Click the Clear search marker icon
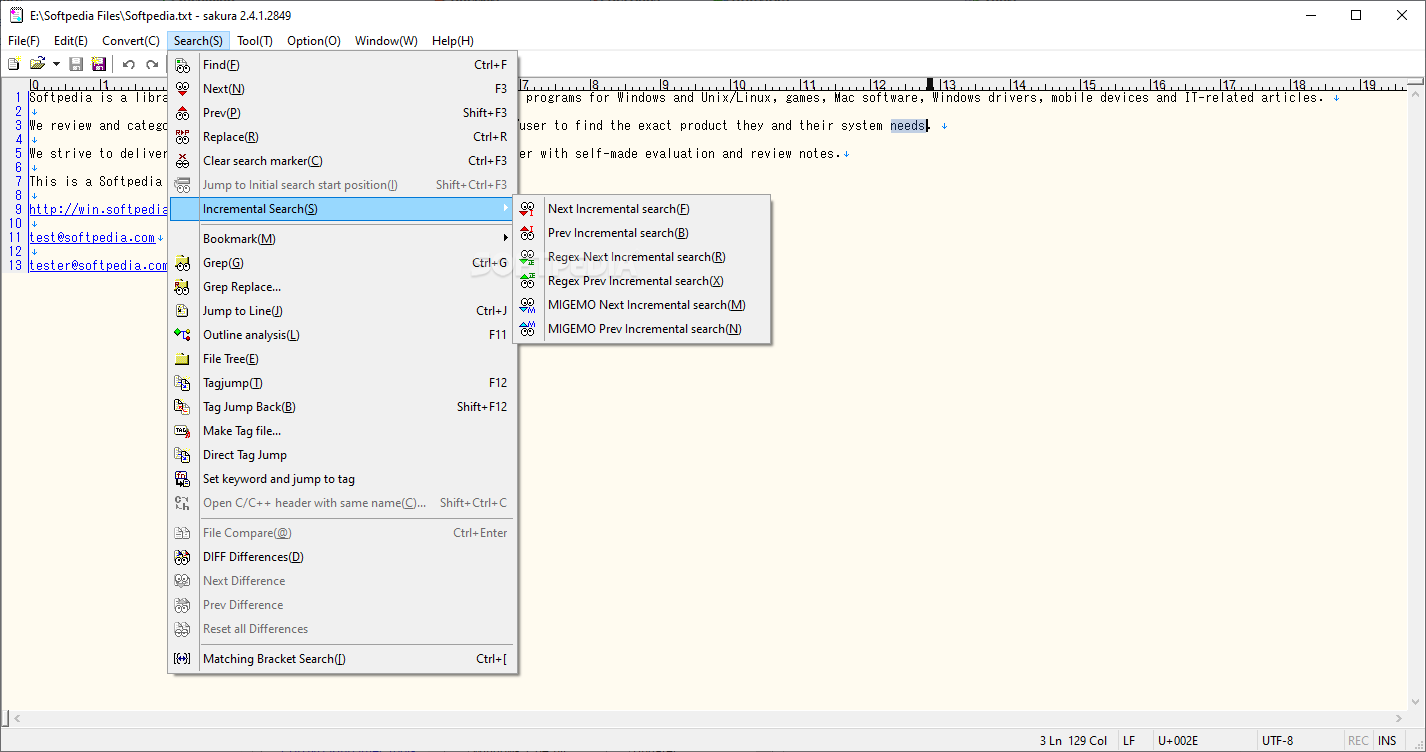 tap(182, 161)
